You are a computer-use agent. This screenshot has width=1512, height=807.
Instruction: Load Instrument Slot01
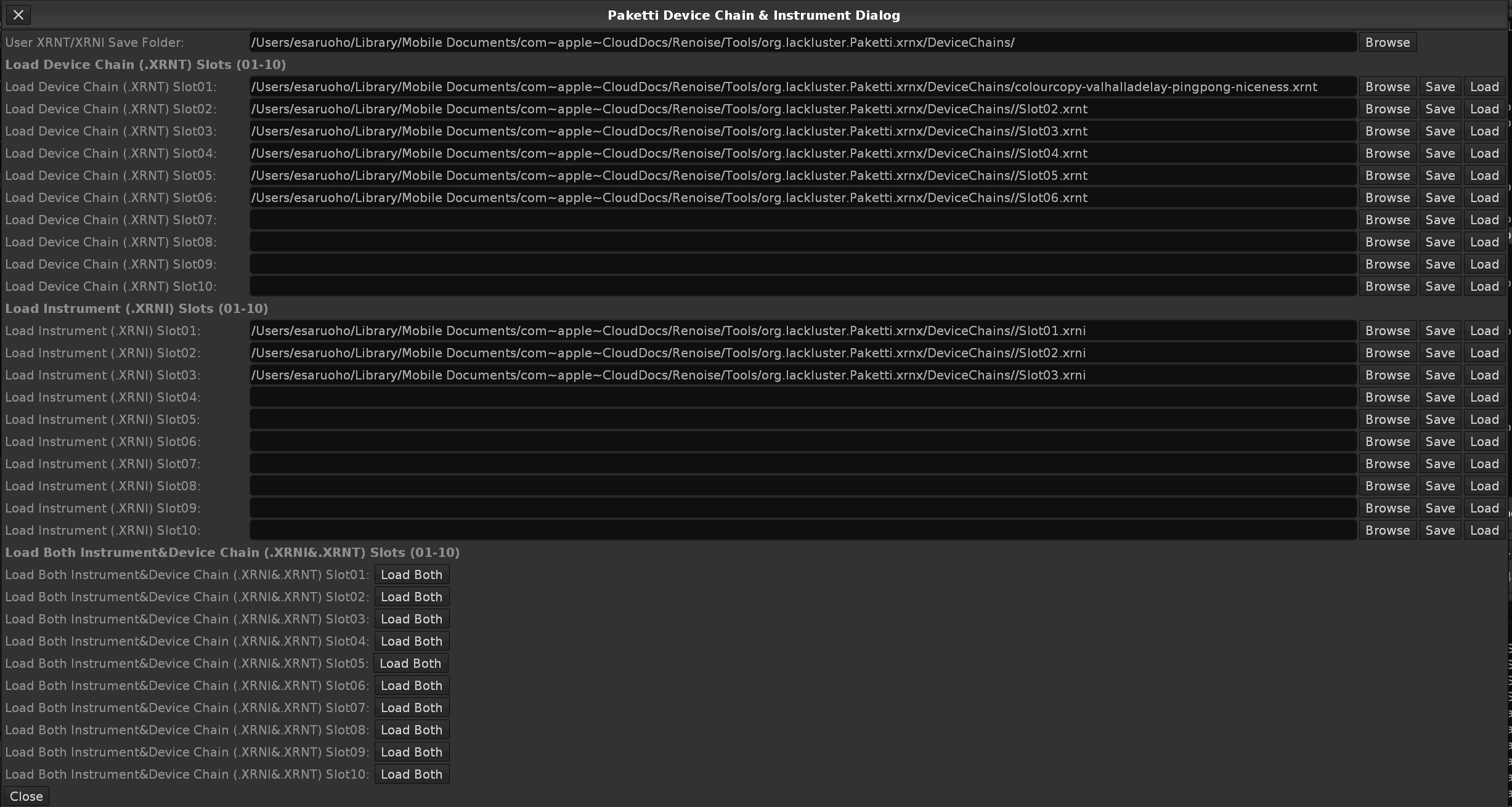click(1484, 331)
